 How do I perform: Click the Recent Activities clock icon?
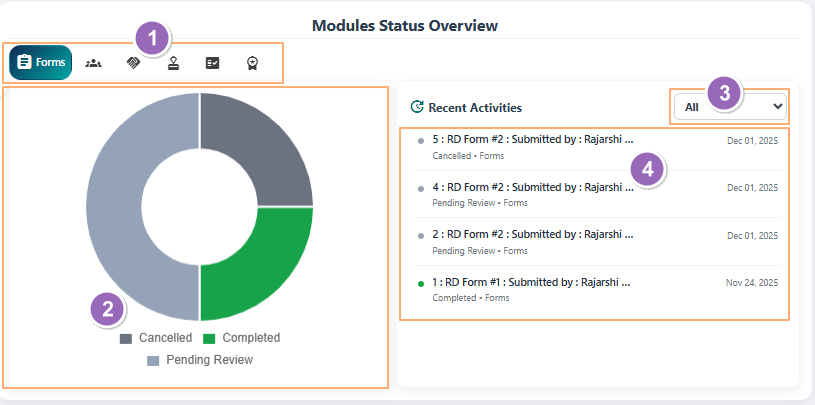(417, 107)
